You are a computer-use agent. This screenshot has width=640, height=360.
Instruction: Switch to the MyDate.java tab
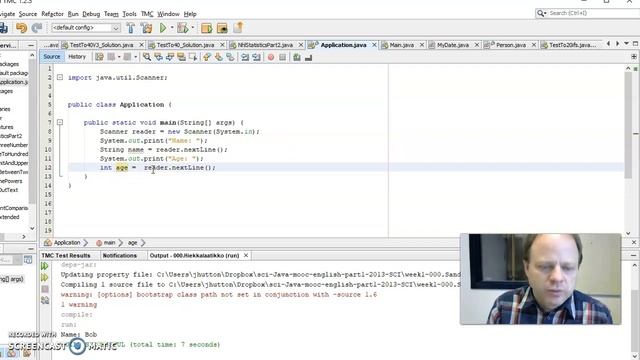pos(452,45)
